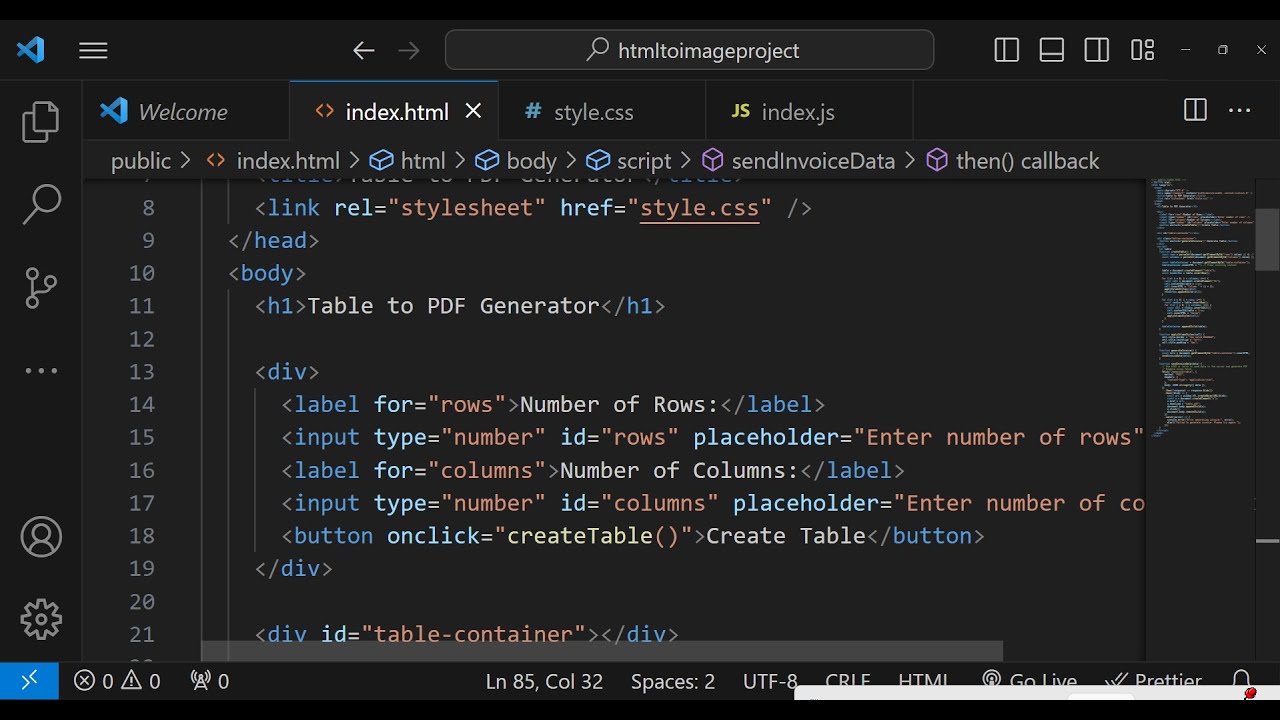Click Go Live in status bar
This screenshot has height=720, width=1280.
[x=1030, y=681]
